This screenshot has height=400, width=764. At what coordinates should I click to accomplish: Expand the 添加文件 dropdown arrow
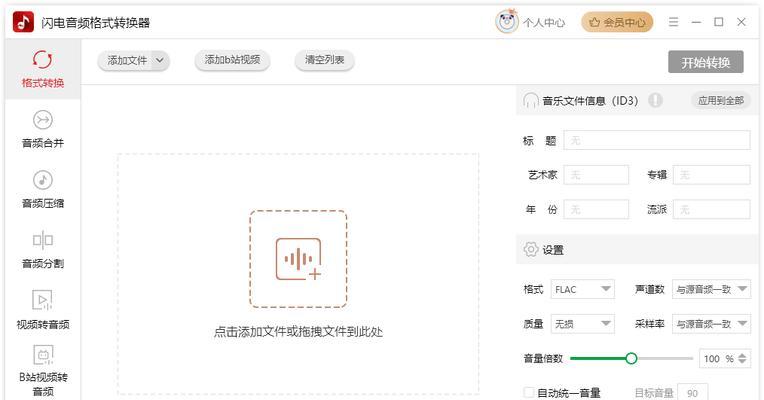[x=159, y=60]
